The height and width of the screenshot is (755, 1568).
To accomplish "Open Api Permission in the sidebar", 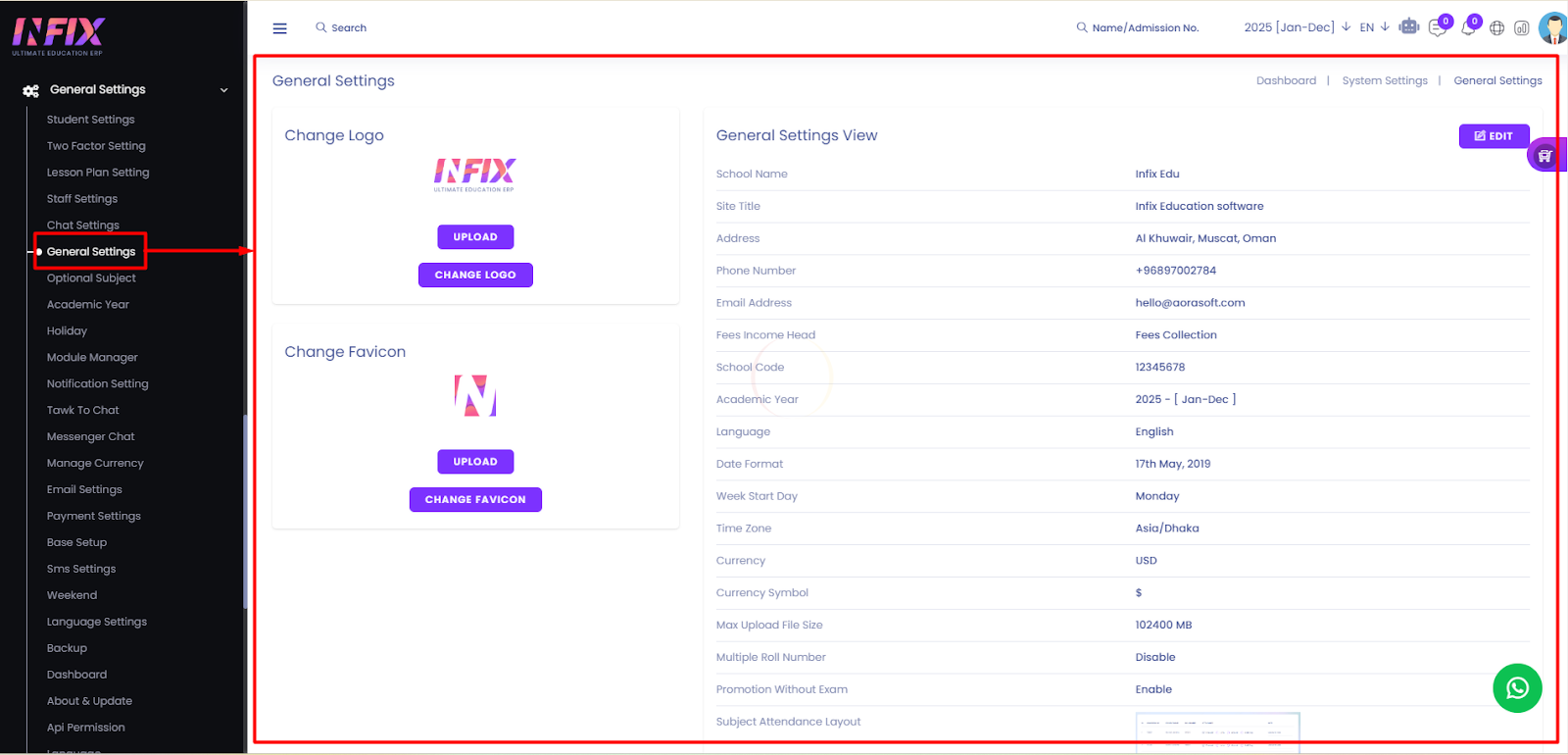I will point(86,729).
